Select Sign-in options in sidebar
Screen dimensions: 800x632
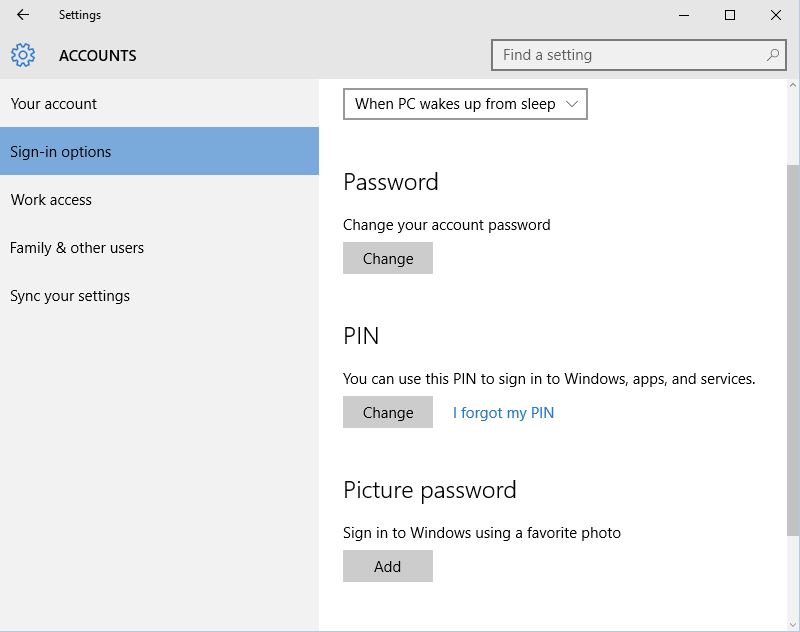[61, 152]
